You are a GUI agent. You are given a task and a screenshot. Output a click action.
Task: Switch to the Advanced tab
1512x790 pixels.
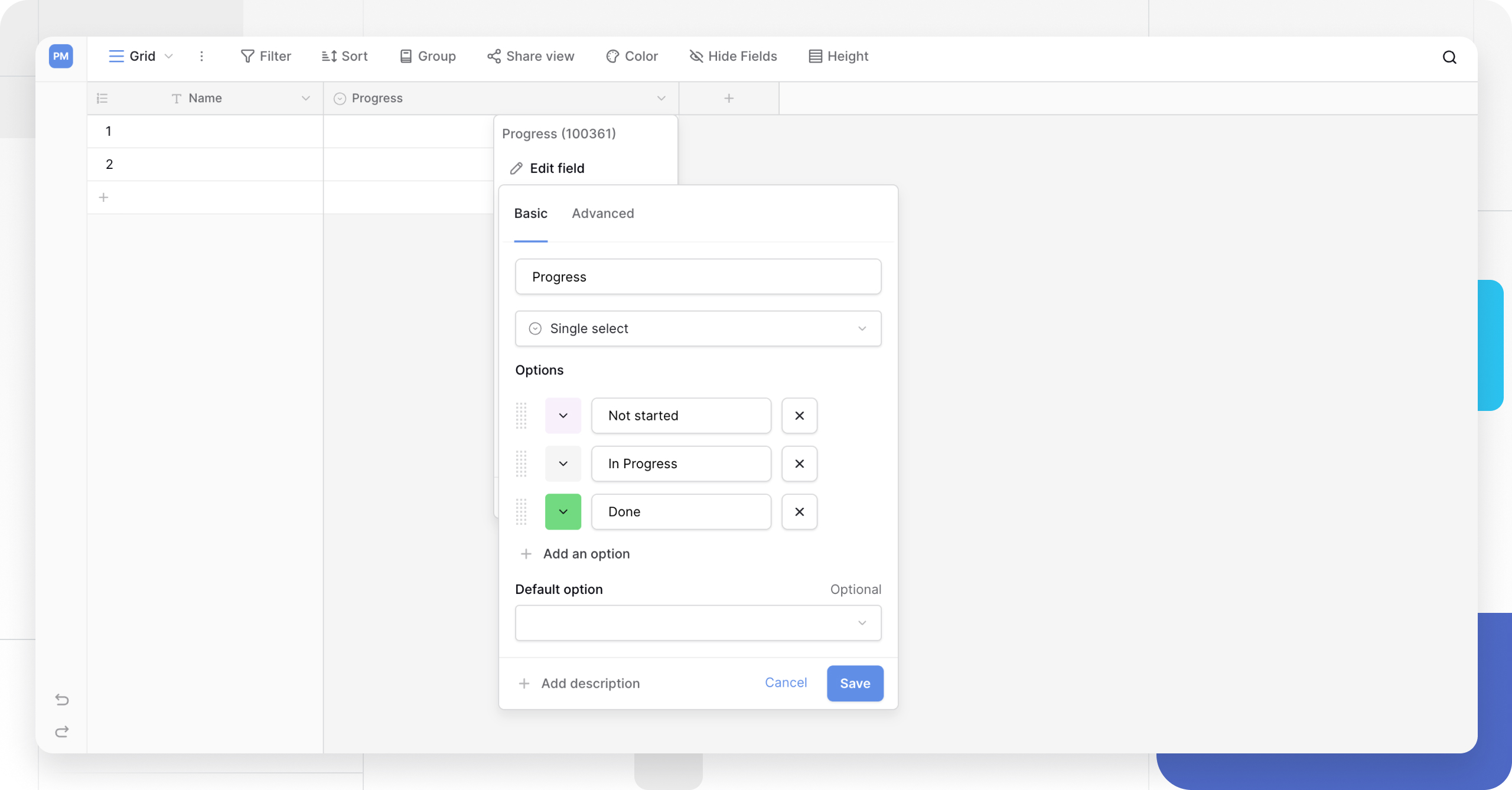[x=602, y=213]
